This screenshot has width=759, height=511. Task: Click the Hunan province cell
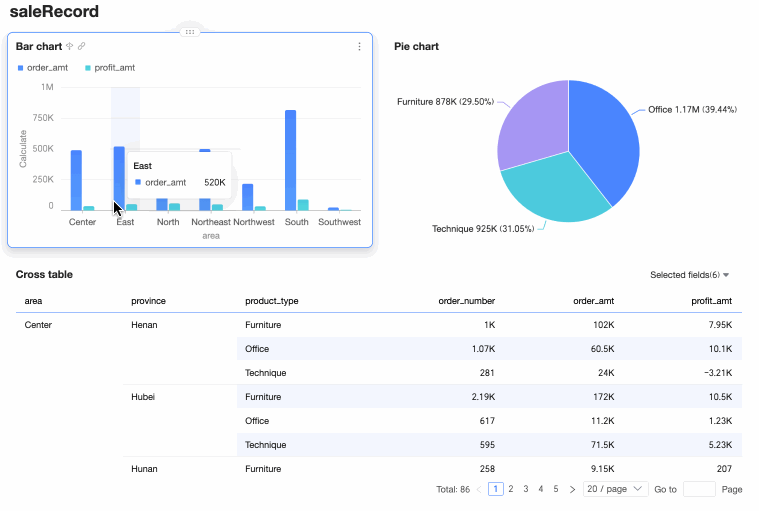click(x=144, y=469)
